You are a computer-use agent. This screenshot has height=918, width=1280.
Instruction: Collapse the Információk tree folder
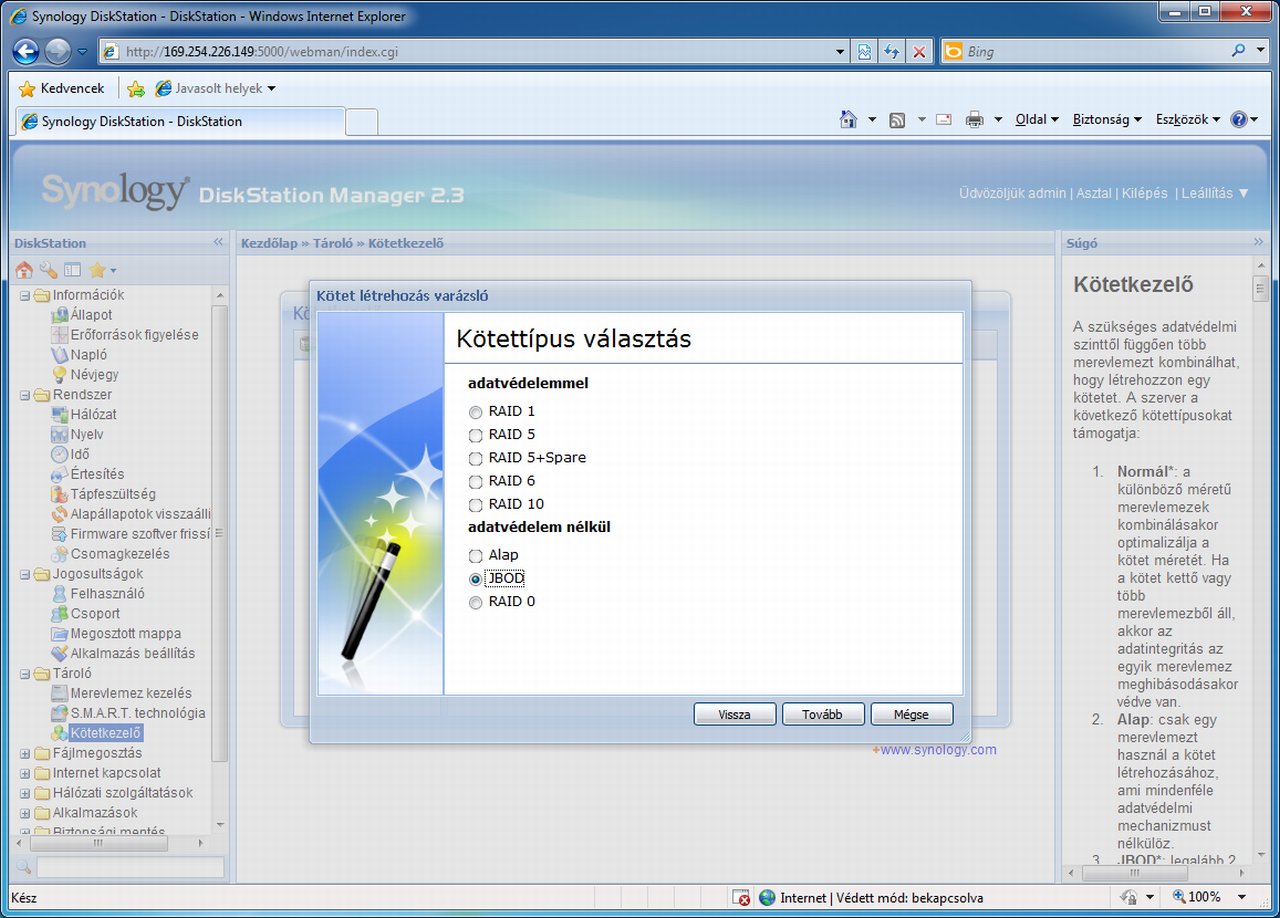pyautogui.click(x=25, y=295)
